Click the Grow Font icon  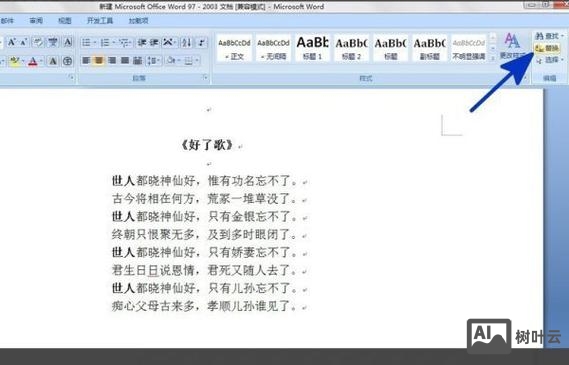point(12,42)
